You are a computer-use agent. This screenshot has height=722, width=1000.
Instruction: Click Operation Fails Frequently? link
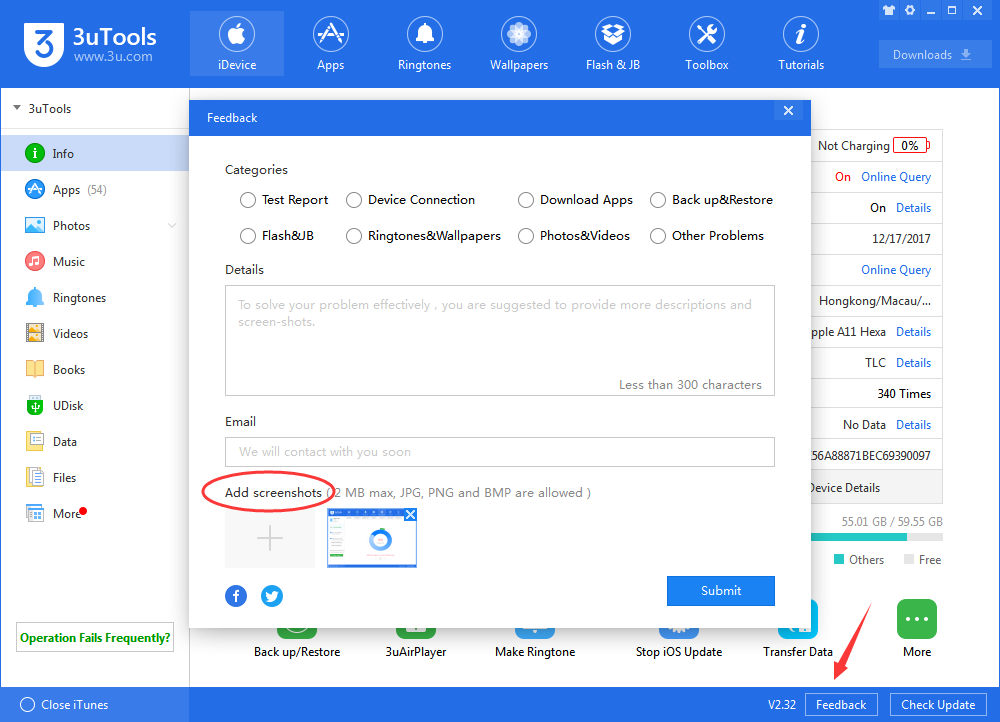[x=95, y=637]
